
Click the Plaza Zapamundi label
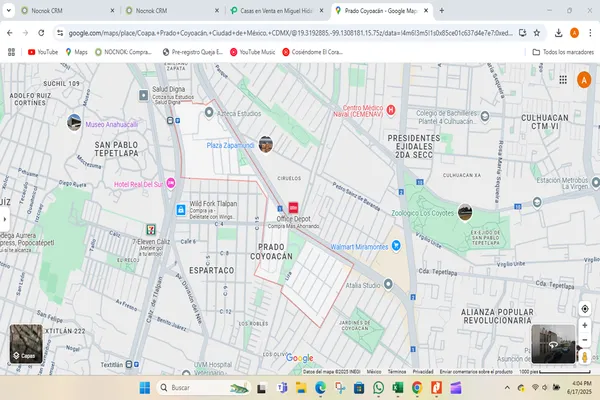coord(230,145)
